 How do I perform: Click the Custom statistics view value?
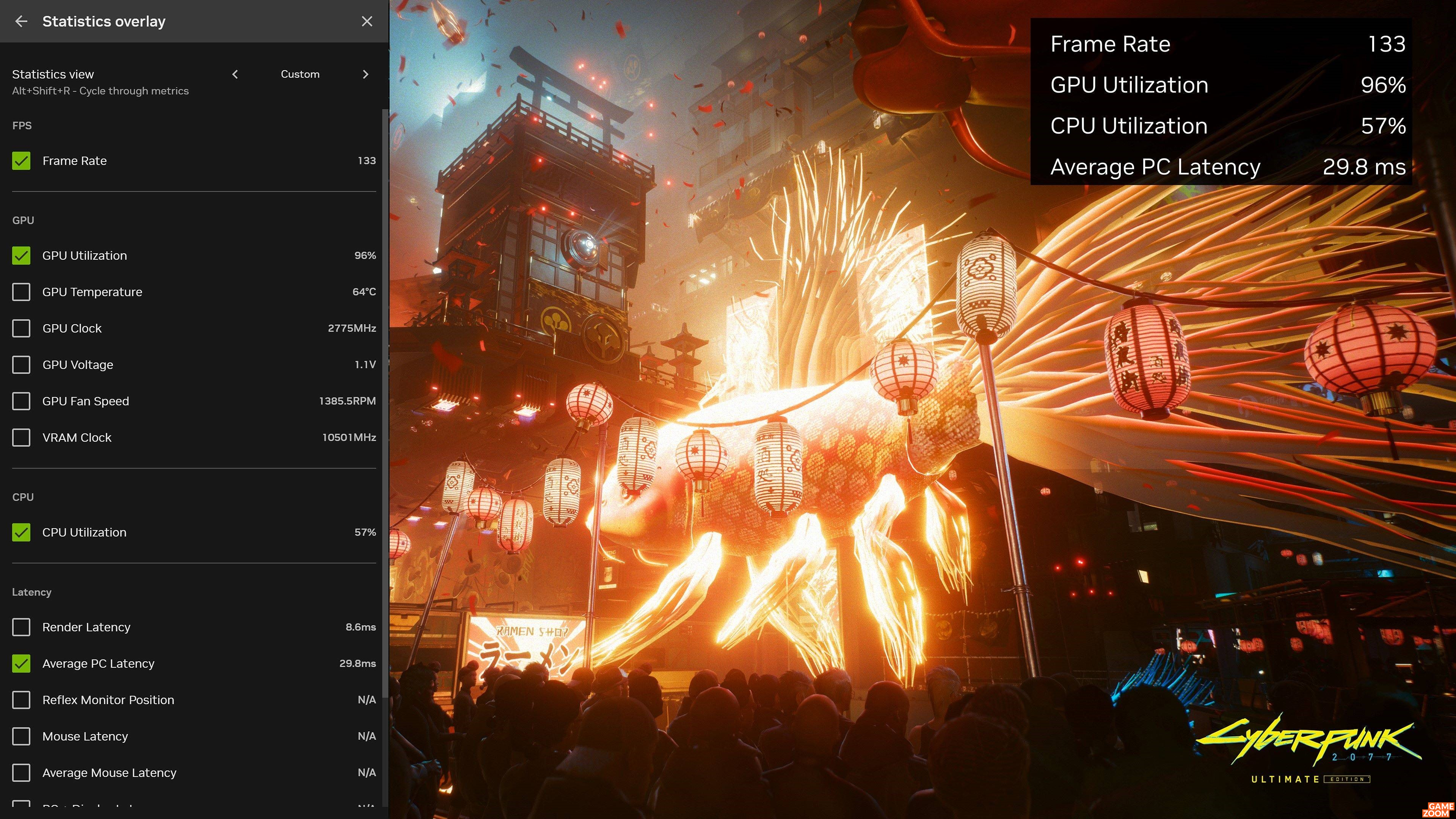[300, 74]
